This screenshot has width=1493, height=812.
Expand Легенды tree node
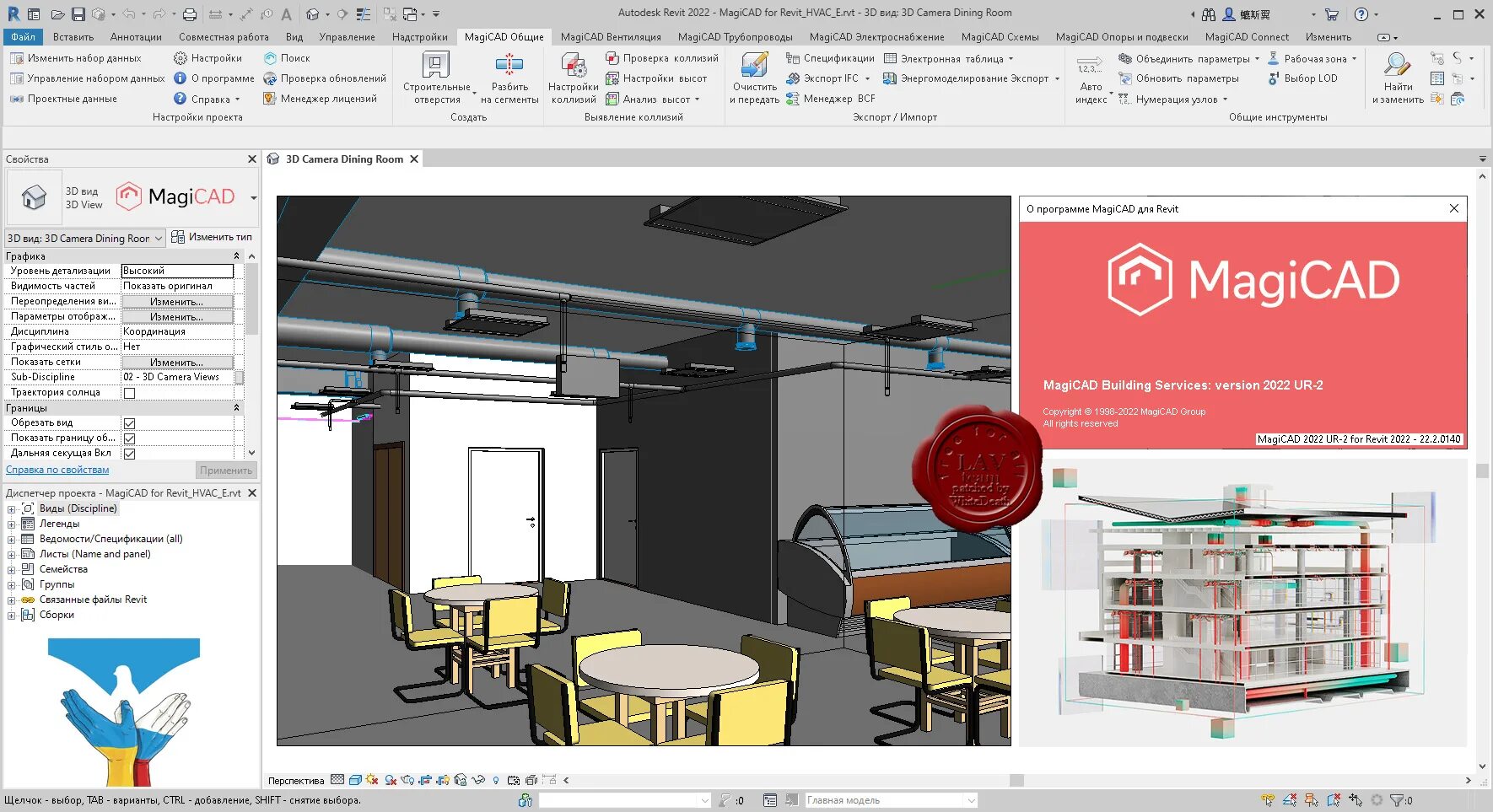coord(12,524)
